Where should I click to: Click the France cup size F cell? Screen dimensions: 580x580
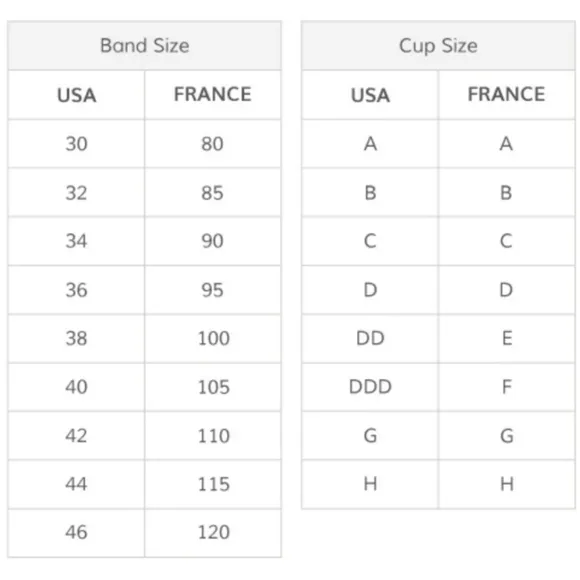pos(506,387)
